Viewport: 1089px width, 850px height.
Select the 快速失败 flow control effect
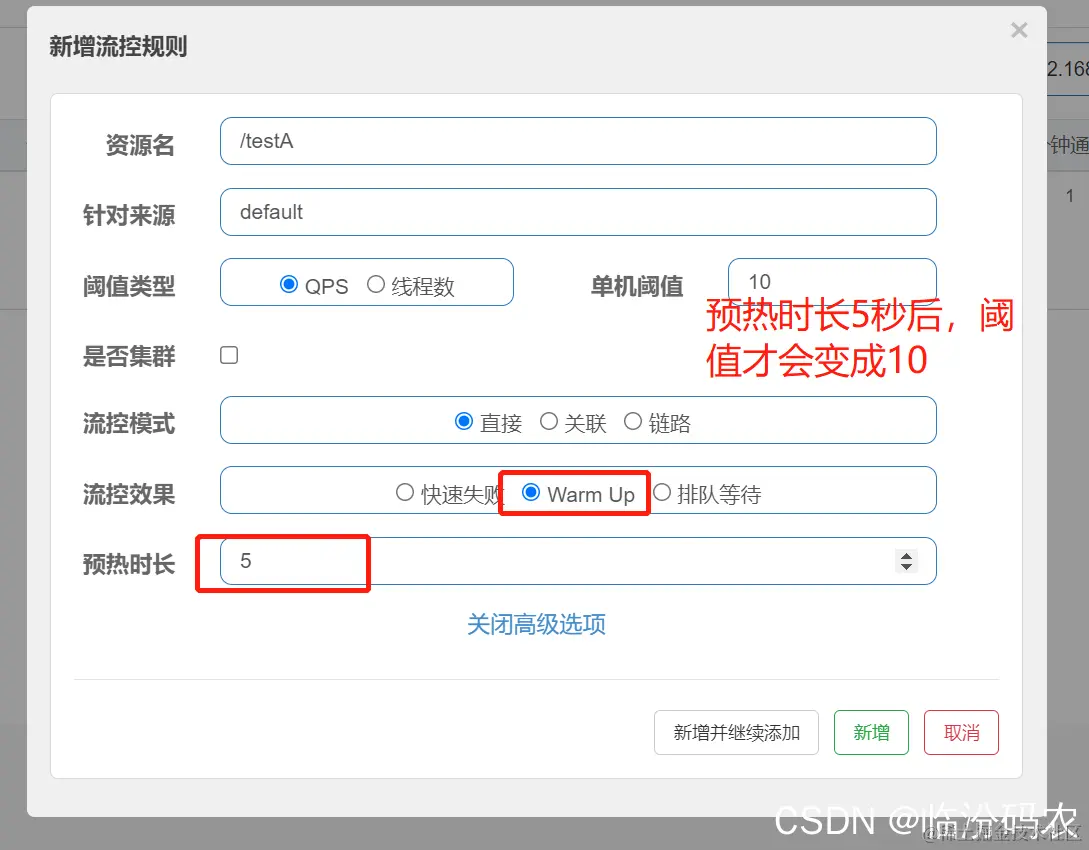pos(405,492)
